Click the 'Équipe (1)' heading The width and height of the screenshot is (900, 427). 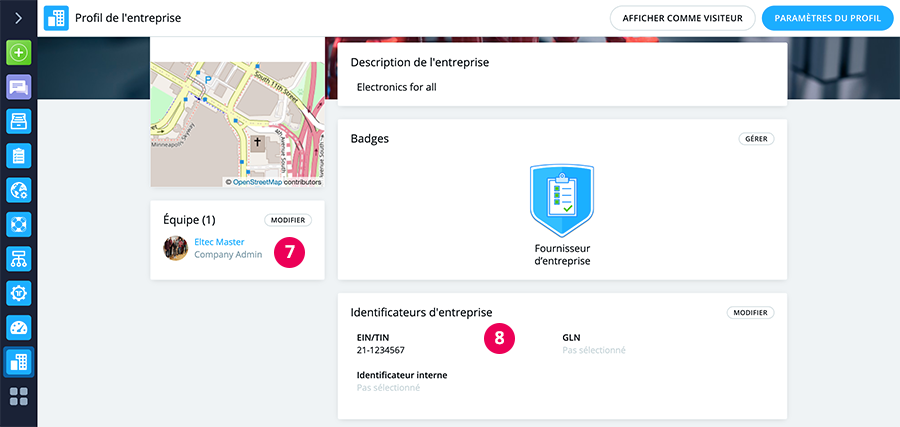pyautogui.click(x=189, y=220)
